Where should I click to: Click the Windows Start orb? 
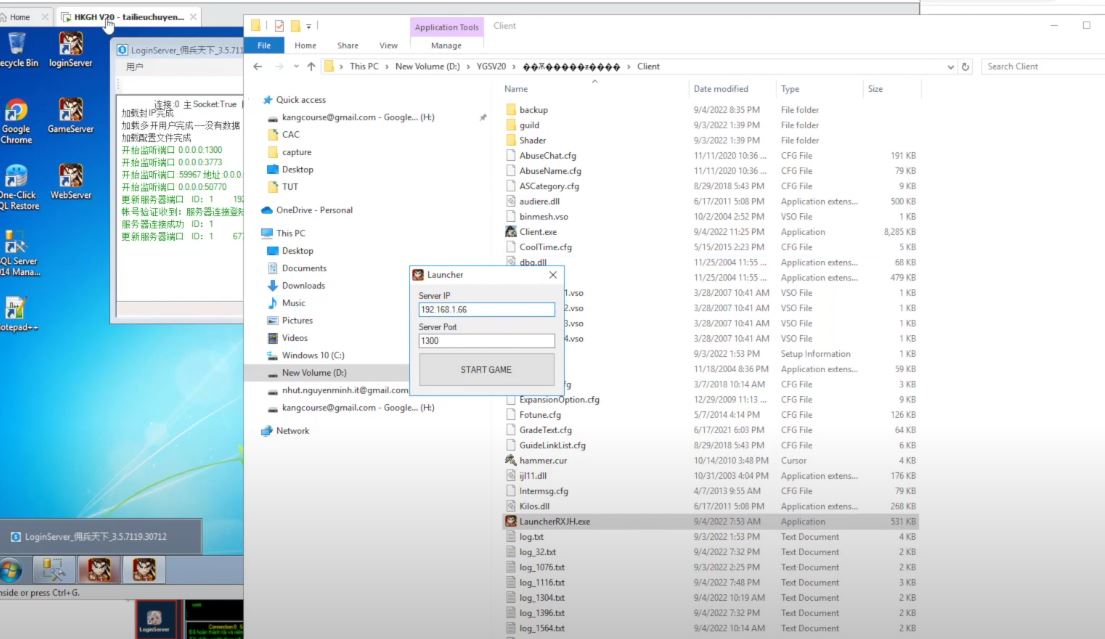click(x=11, y=569)
